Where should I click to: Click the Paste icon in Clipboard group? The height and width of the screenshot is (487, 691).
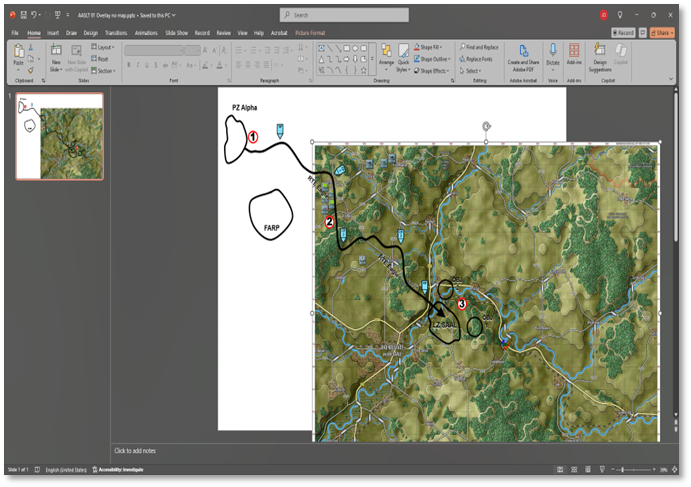18,53
